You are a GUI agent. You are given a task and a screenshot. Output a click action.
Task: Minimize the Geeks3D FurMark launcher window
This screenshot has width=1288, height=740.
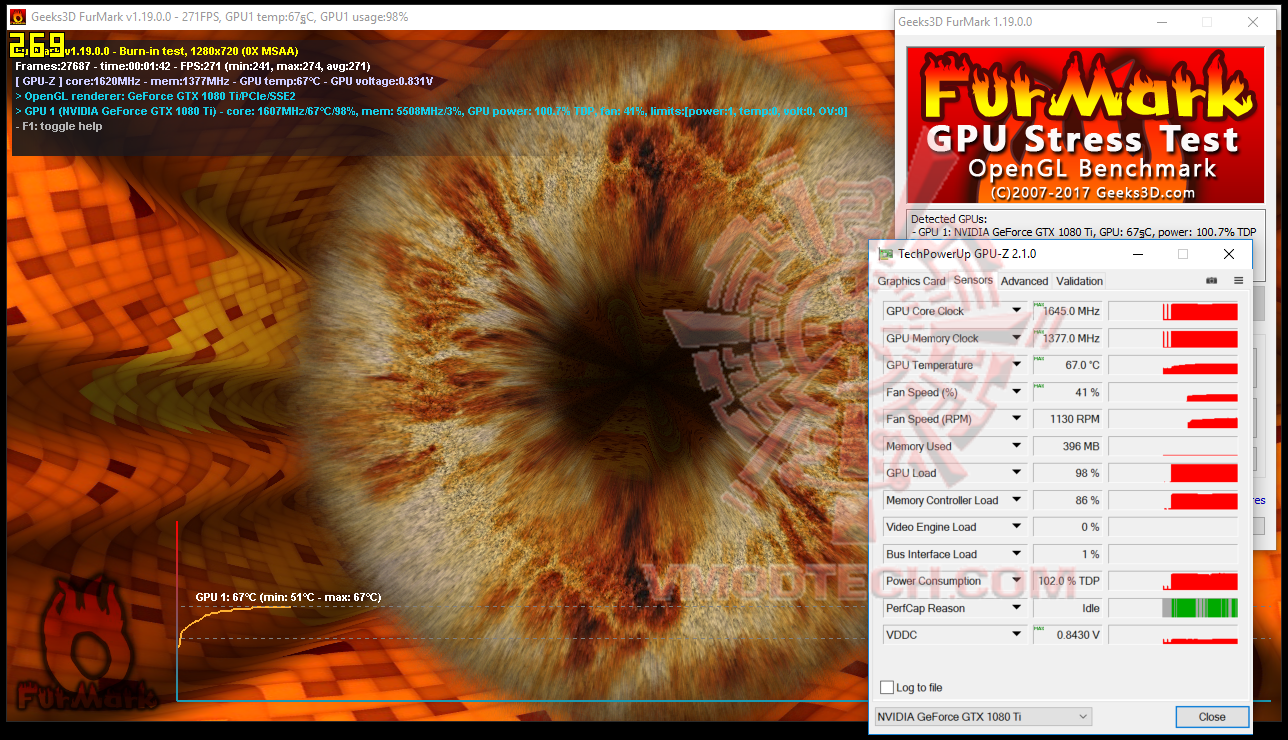pyautogui.click(x=1160, y=22)
